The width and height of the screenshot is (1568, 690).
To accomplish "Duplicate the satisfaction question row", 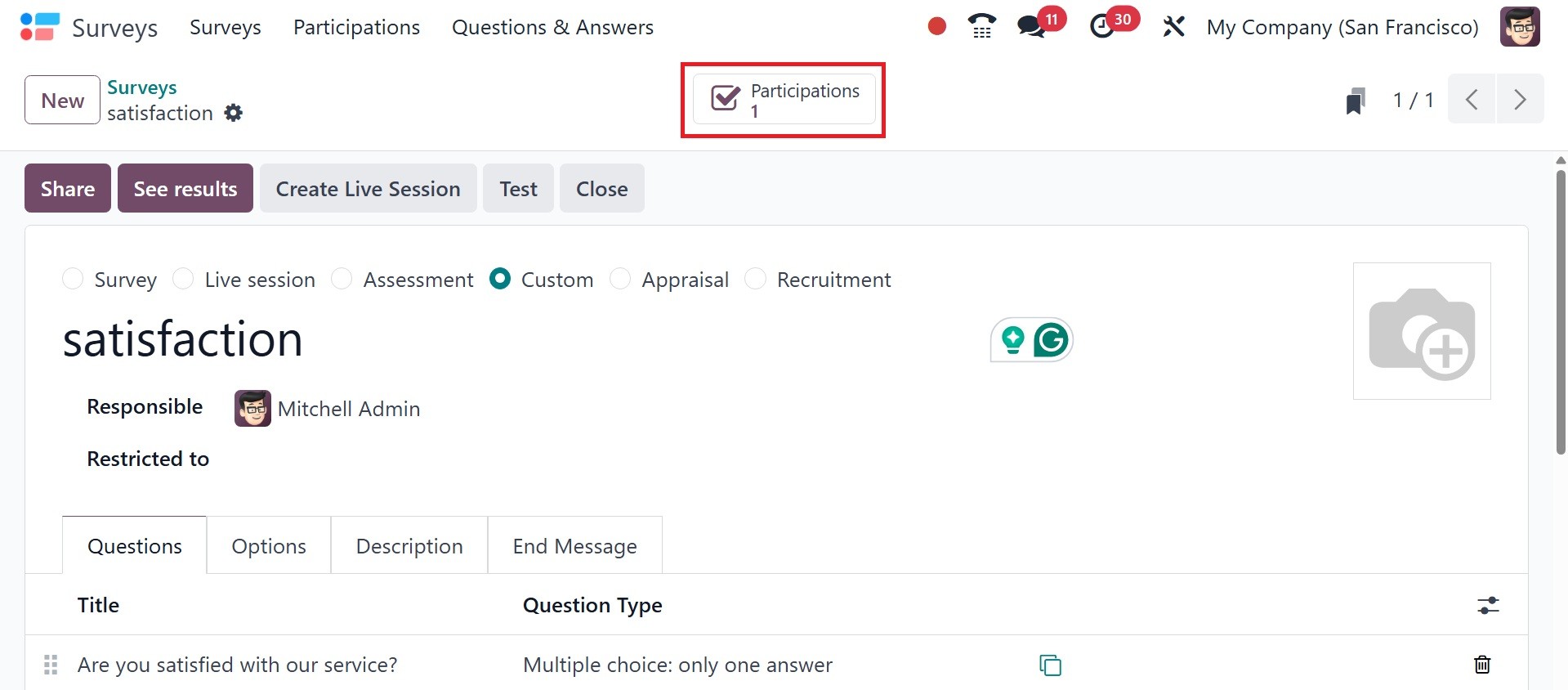I will [x=1050, y=665].
